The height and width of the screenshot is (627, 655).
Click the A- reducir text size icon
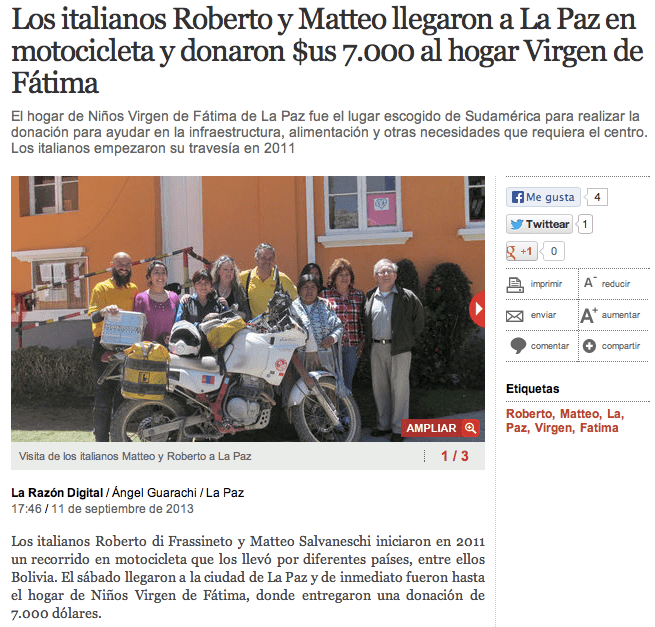tap(590, 283)
